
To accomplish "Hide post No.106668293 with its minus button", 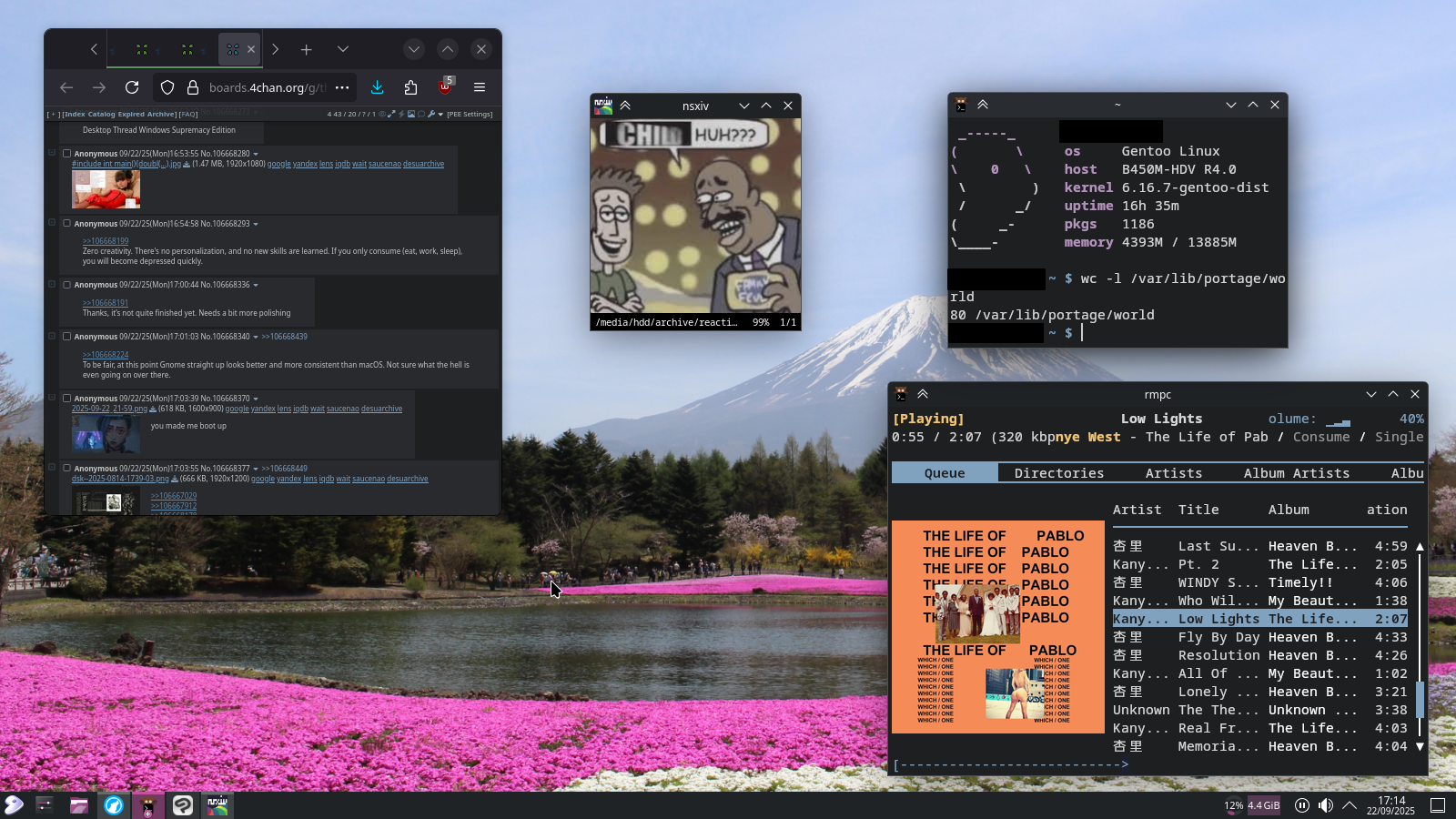I will [x=52, y=223].
